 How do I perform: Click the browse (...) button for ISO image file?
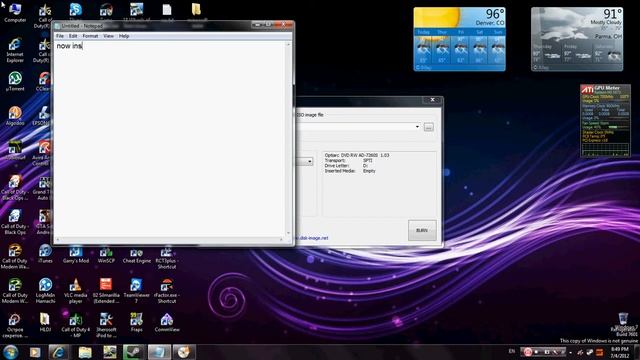point(429,127)
